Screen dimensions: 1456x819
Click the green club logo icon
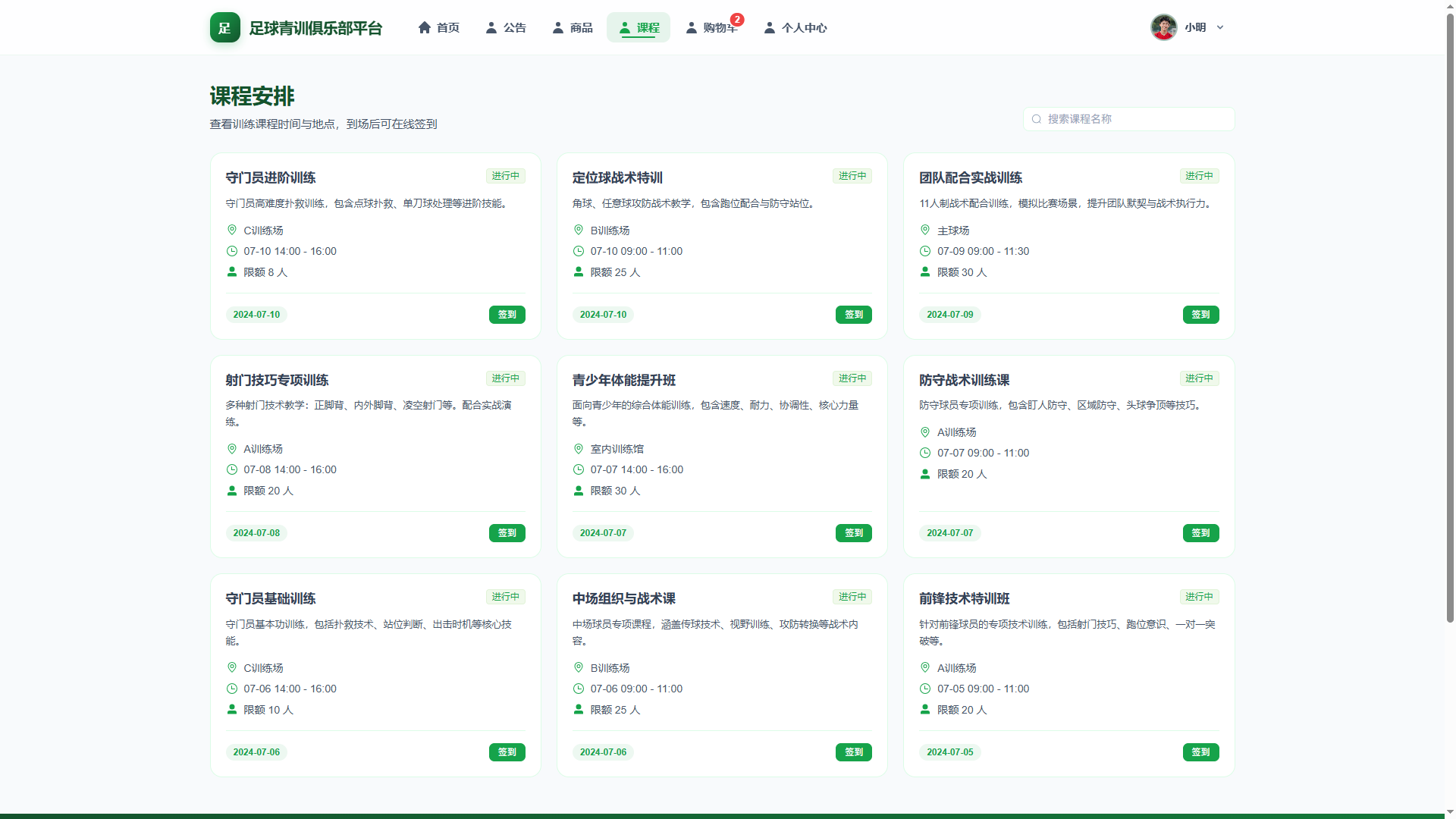click(x=224, y=27)
